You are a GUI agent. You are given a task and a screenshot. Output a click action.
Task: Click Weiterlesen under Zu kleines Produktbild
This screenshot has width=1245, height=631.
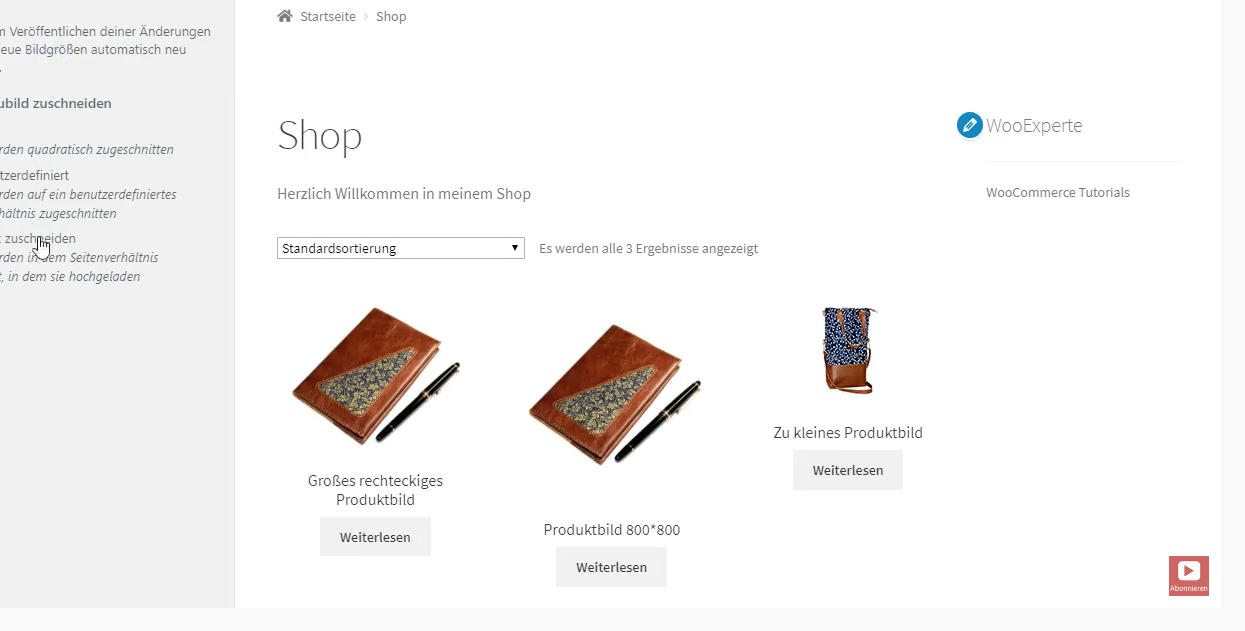[848, 470]
